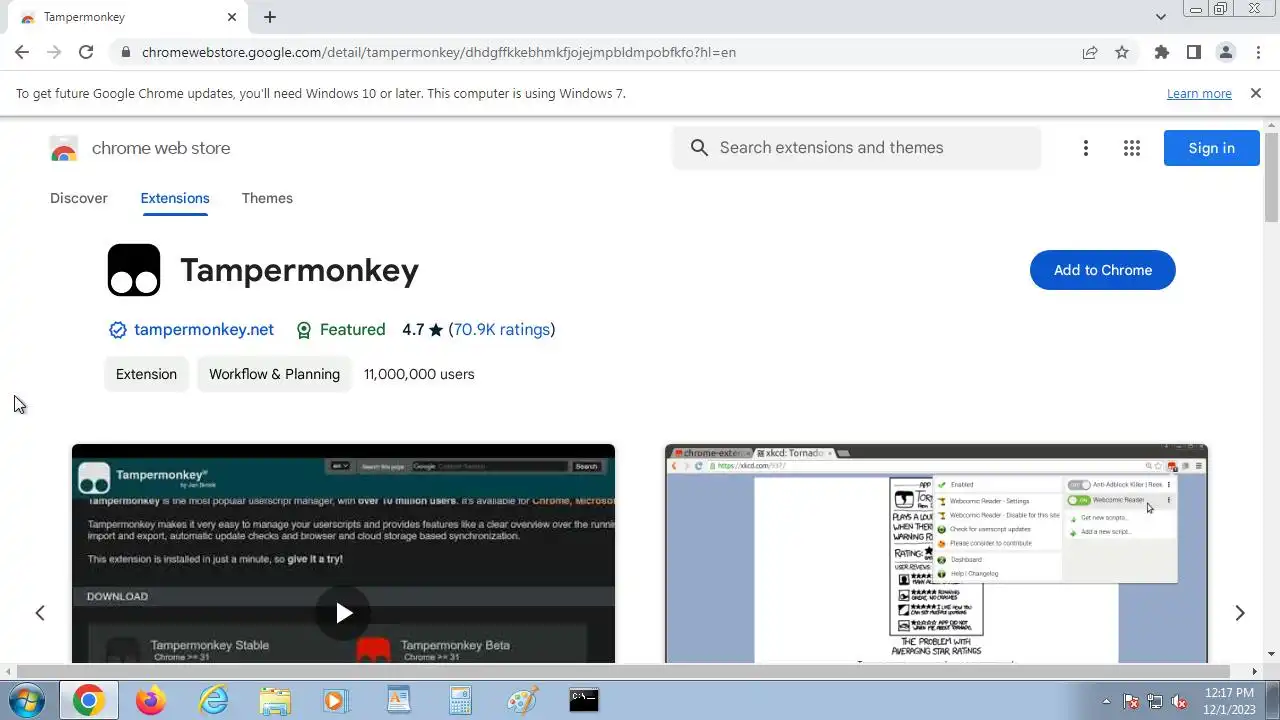Viewport: 1280px width, 720px height.
Task: Bookmark this tab with the star icon
Action: click(x=1122, y=52)
